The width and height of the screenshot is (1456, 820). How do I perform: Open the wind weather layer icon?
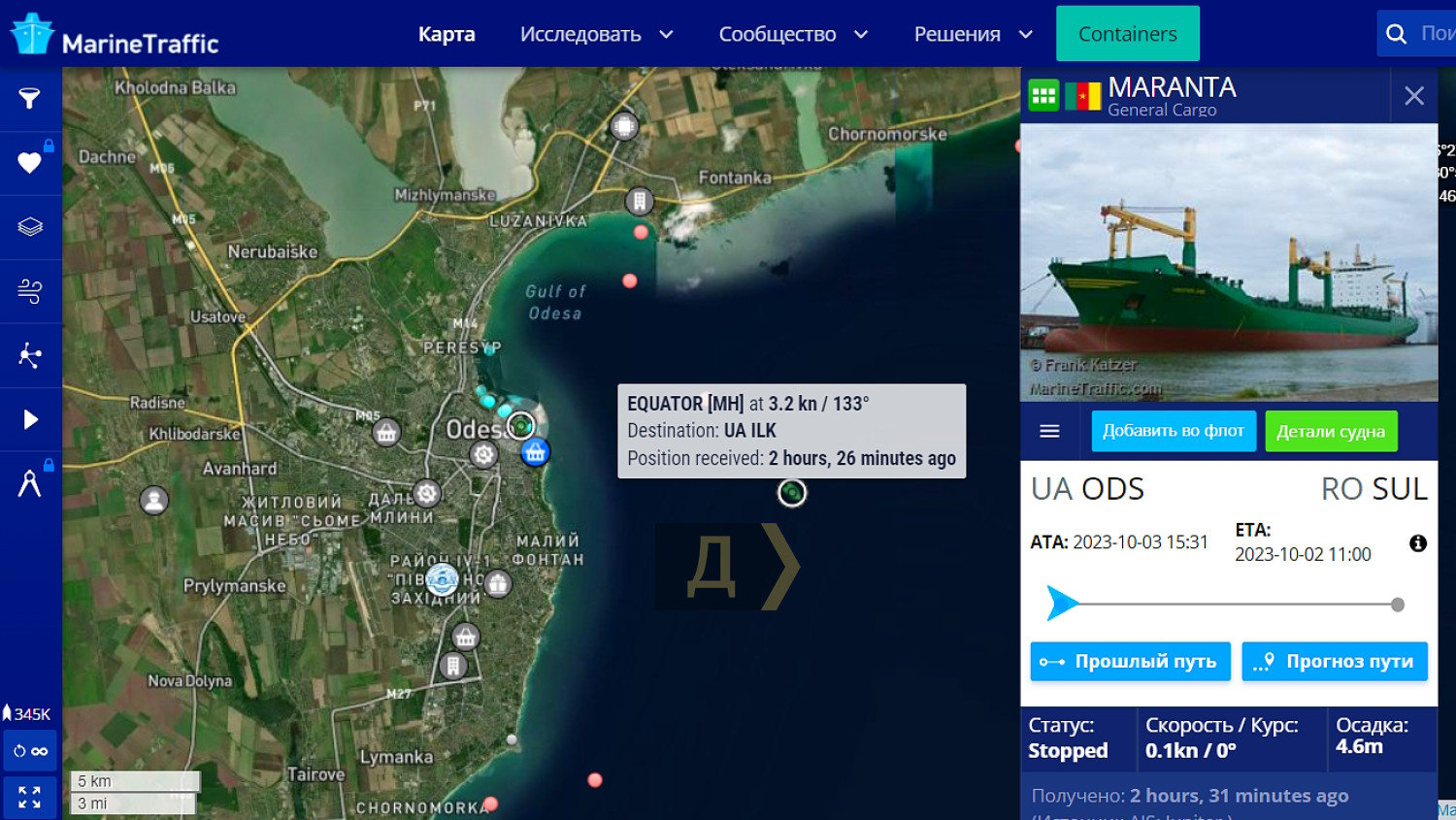tap(30, 290)
